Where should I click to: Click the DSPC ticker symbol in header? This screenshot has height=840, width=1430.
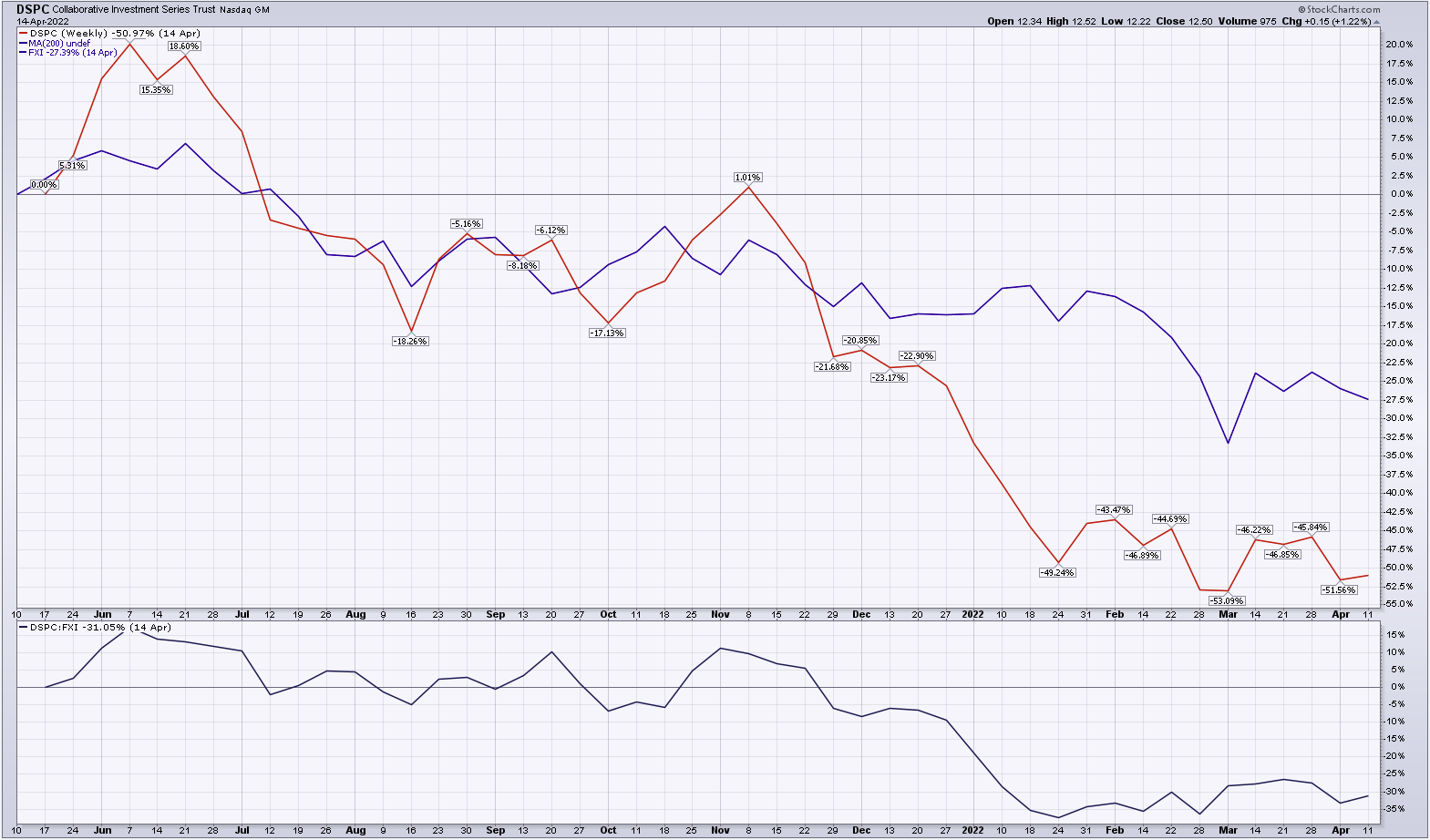pyautogui.click(x=33, y=9)
